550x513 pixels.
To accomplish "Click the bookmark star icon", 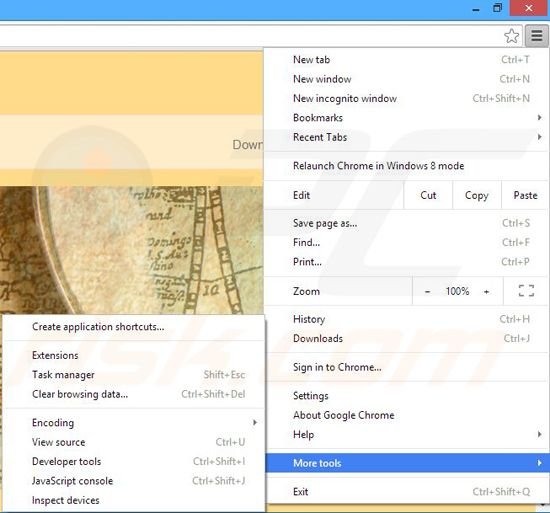I will (x=511, y=36).
